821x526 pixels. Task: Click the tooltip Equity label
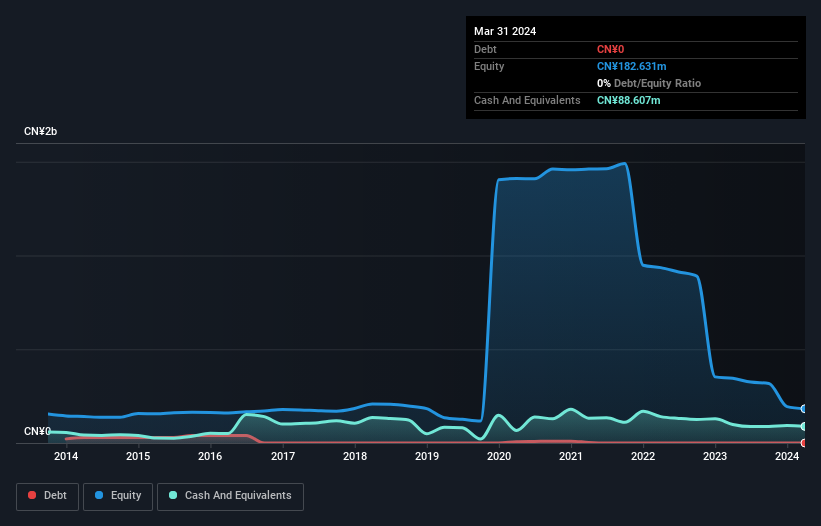pos(489,66)
